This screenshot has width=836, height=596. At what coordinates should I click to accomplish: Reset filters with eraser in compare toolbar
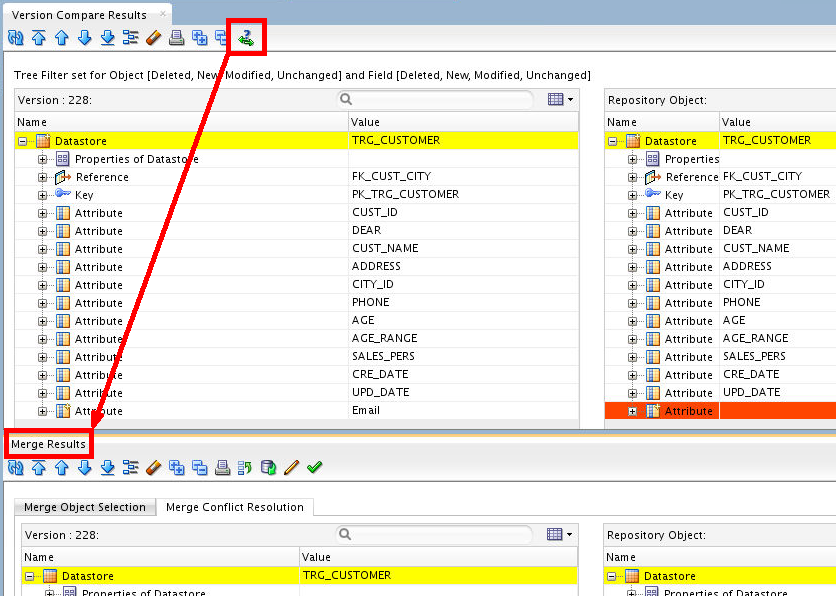[x=154, y=38]
